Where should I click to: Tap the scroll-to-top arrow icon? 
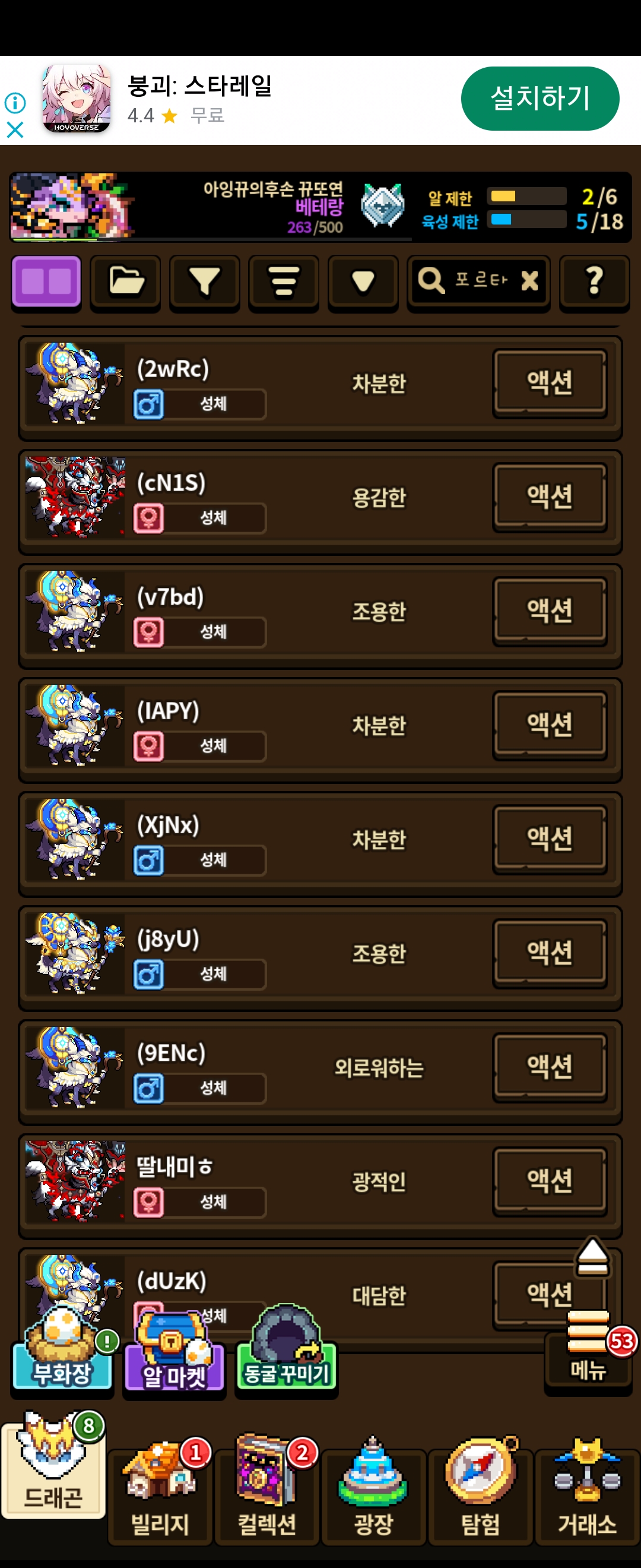click(592, 1256)
